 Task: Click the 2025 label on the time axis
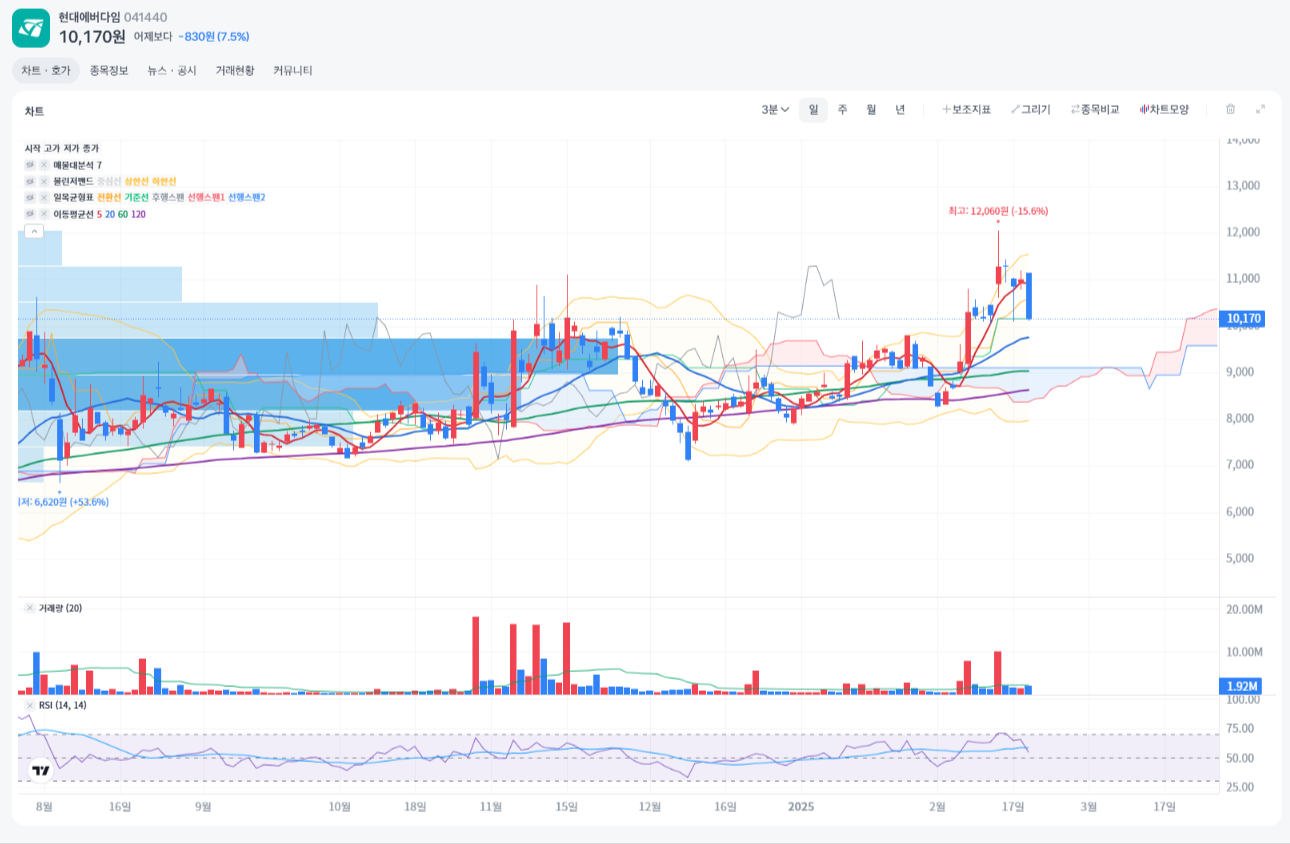802,806
